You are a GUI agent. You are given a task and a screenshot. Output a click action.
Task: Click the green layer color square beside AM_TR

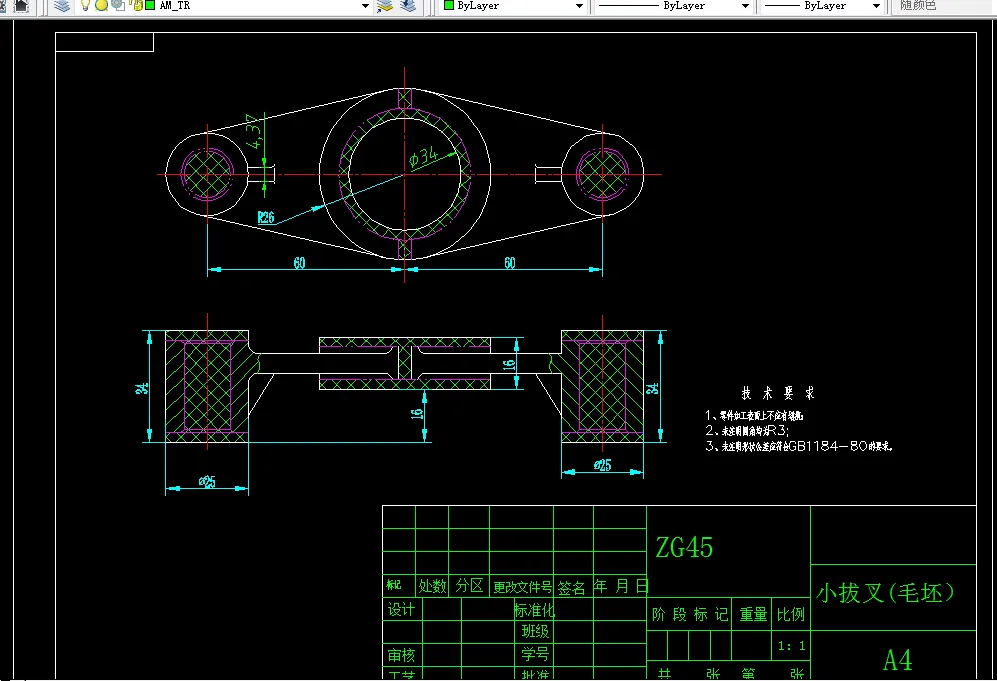(x=150, y=5)
